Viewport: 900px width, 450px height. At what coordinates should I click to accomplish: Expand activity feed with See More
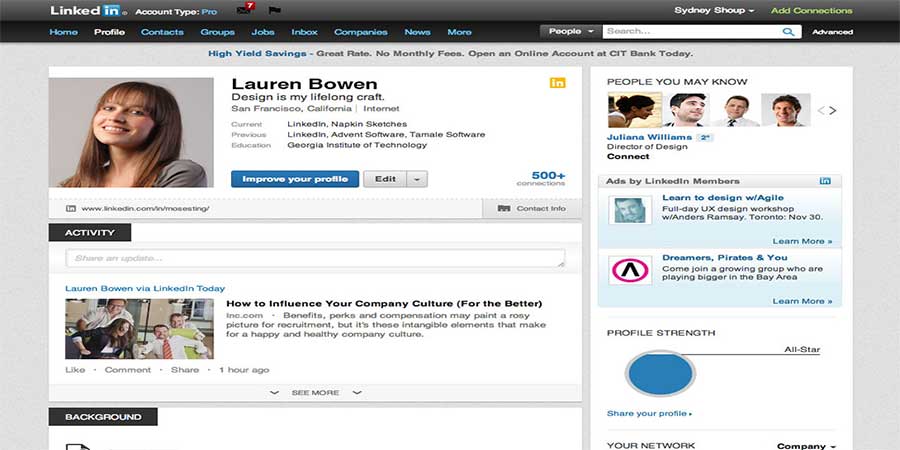click(x=315, y=393)
